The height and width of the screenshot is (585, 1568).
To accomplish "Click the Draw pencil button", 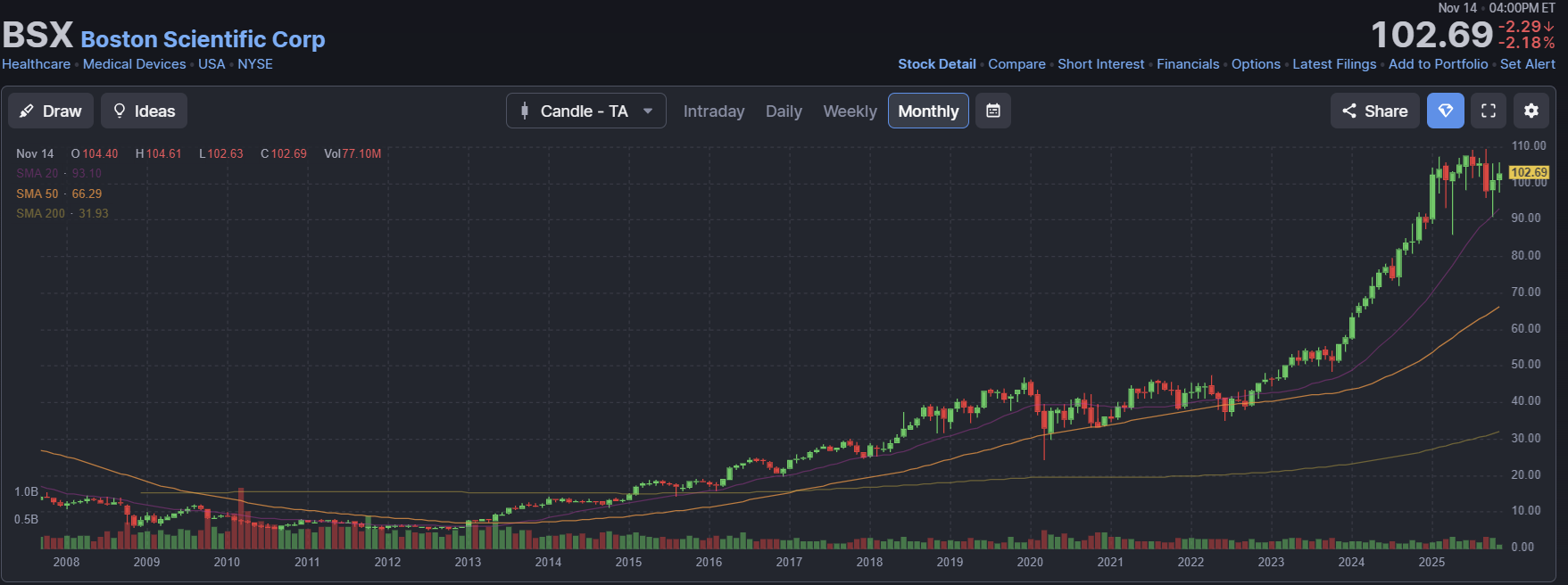I will click(51, 111).
